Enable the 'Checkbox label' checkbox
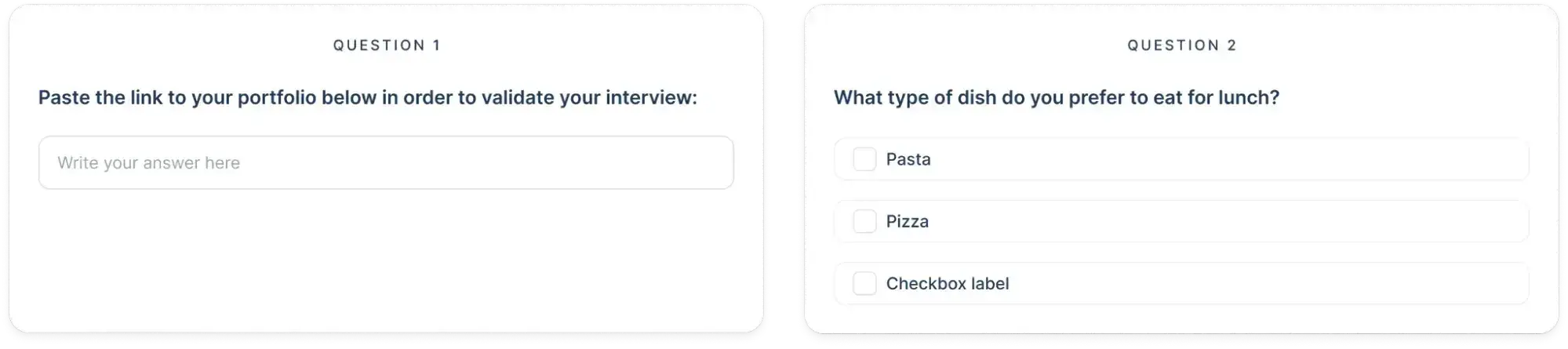1568x349 pixels. pyautogui.click(x=864, y=283)
